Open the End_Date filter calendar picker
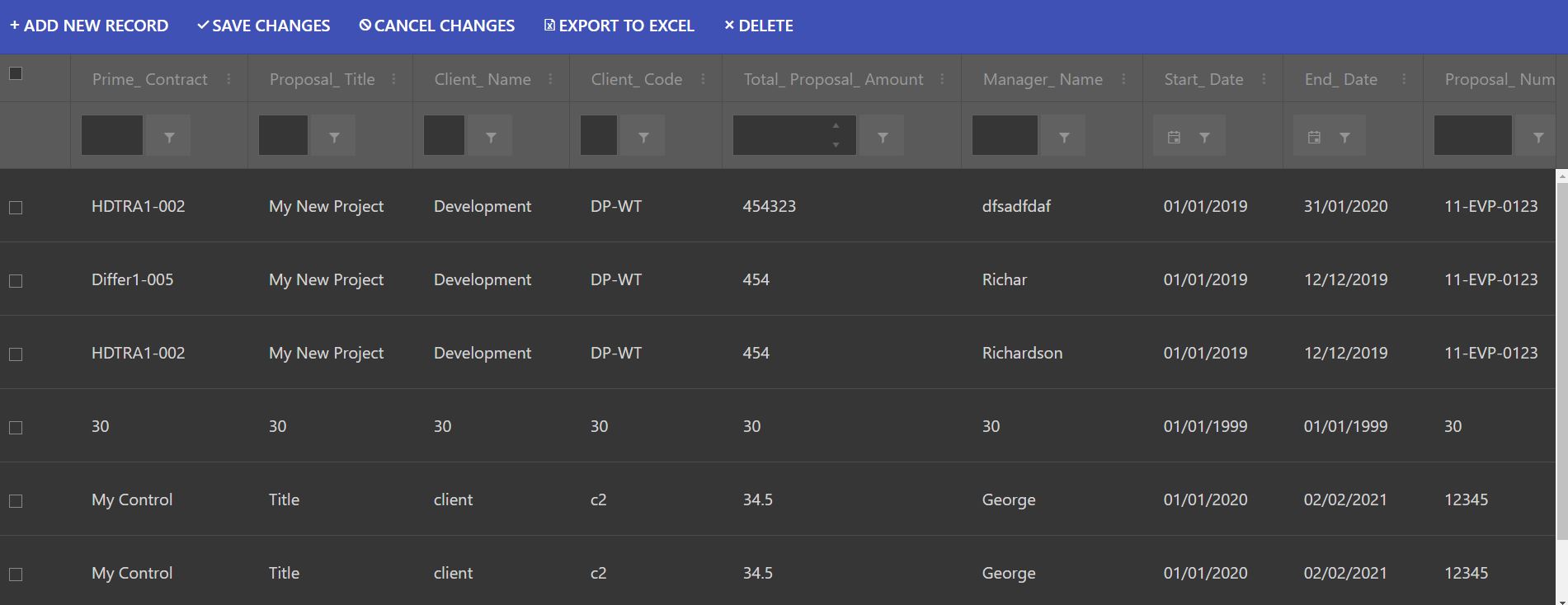The height and width of the screenshot is (605, 1568). tap(1315, 138)
